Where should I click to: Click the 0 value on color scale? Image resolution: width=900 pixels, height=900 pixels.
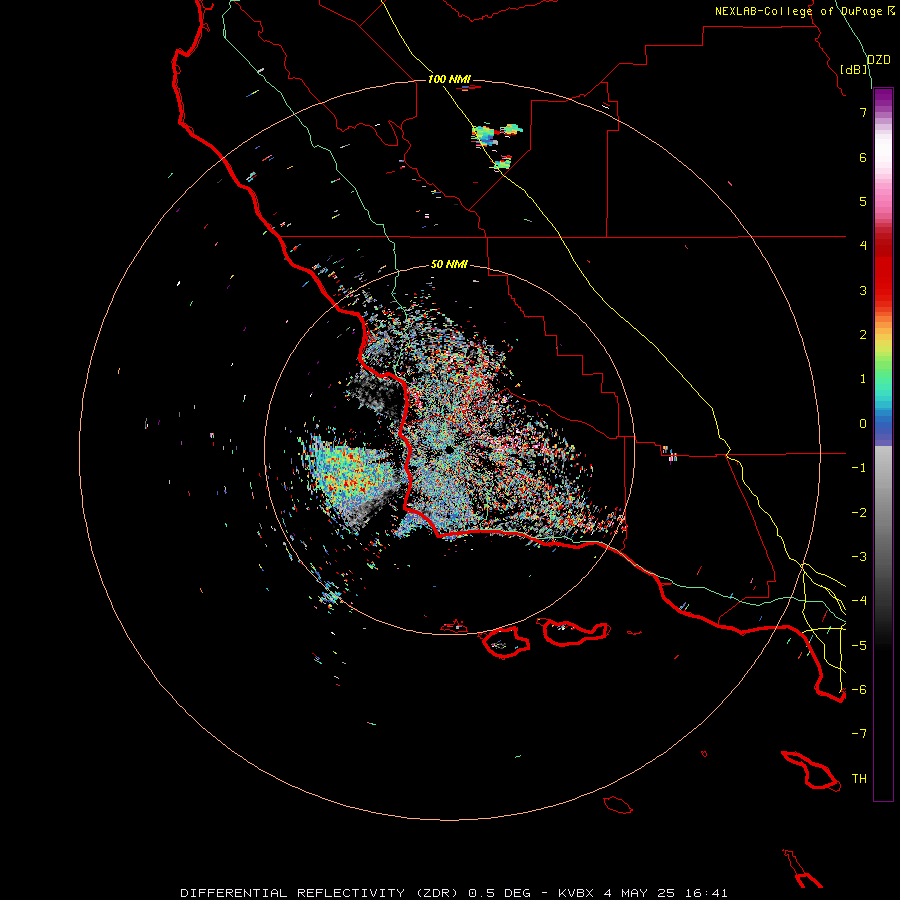863,424
